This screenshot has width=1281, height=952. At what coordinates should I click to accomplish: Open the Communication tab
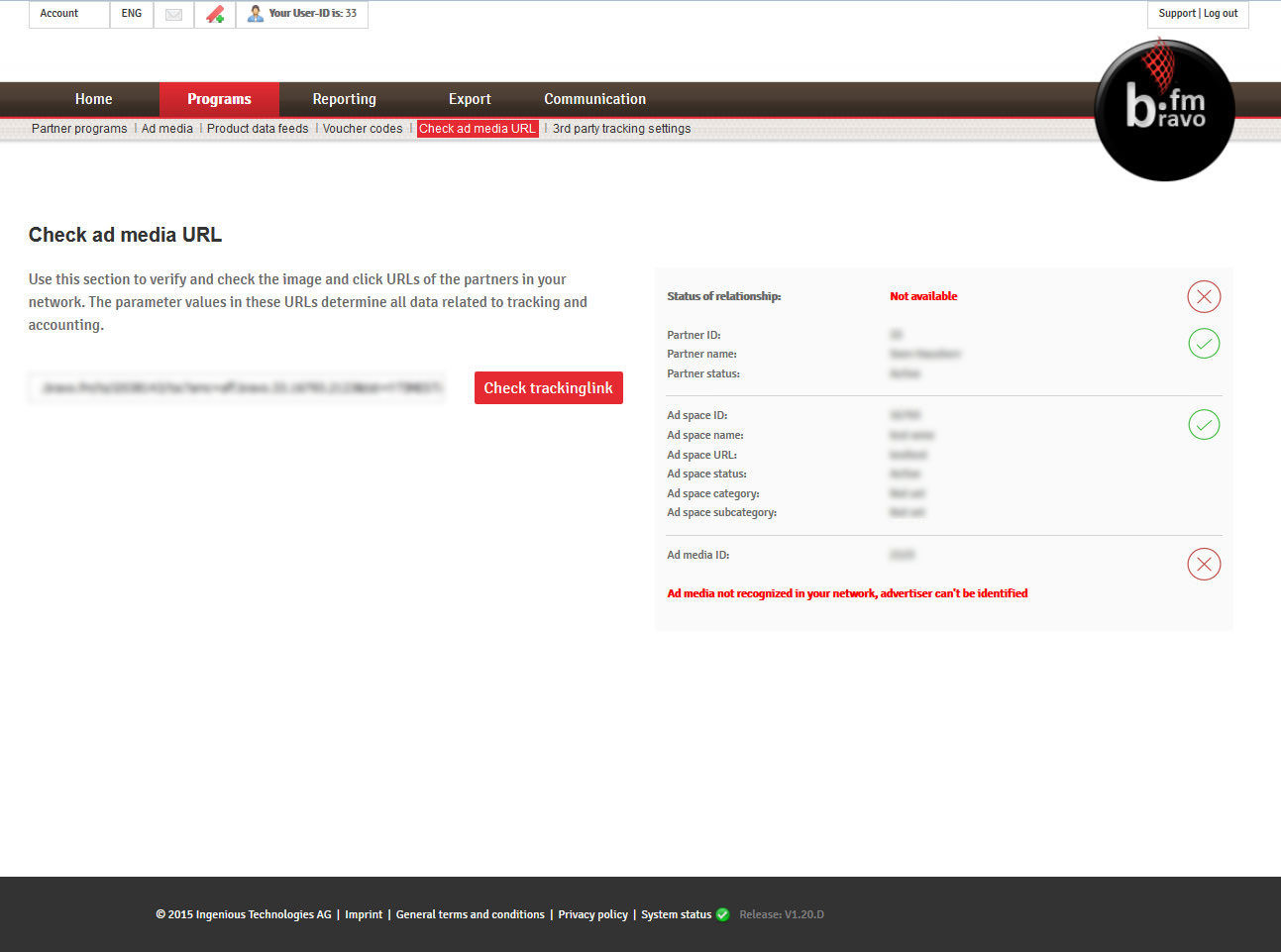pos(594,99)
